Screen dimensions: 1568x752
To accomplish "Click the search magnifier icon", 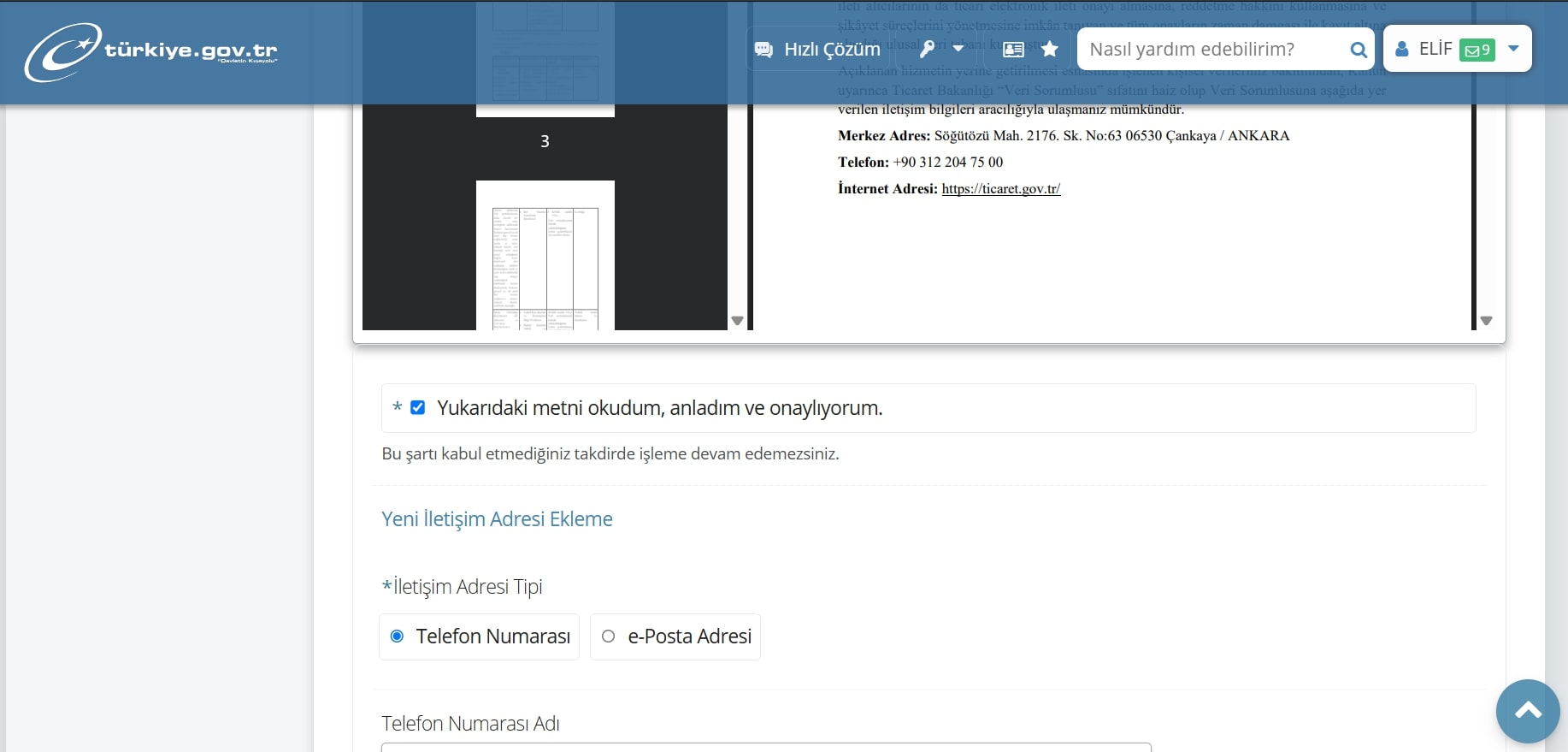I will [x=1358, y=50].
